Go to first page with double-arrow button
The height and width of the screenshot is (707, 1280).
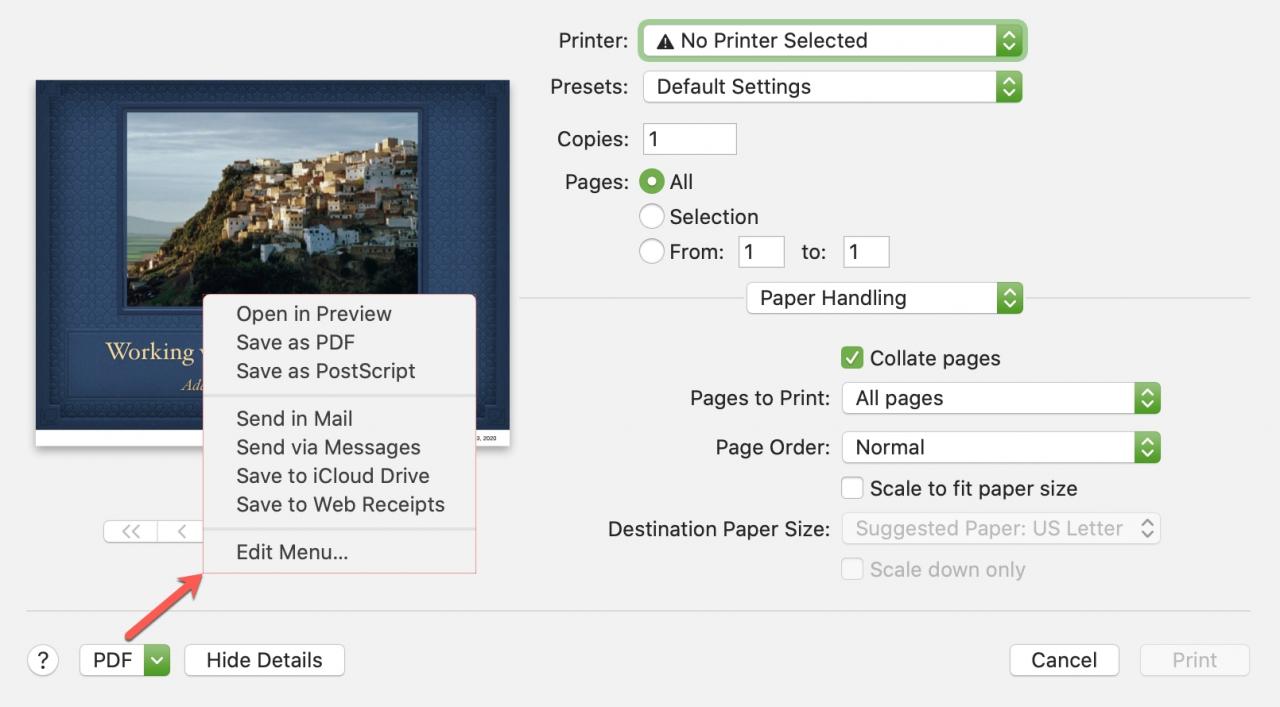pyautogui.click(x=130, y=531)
